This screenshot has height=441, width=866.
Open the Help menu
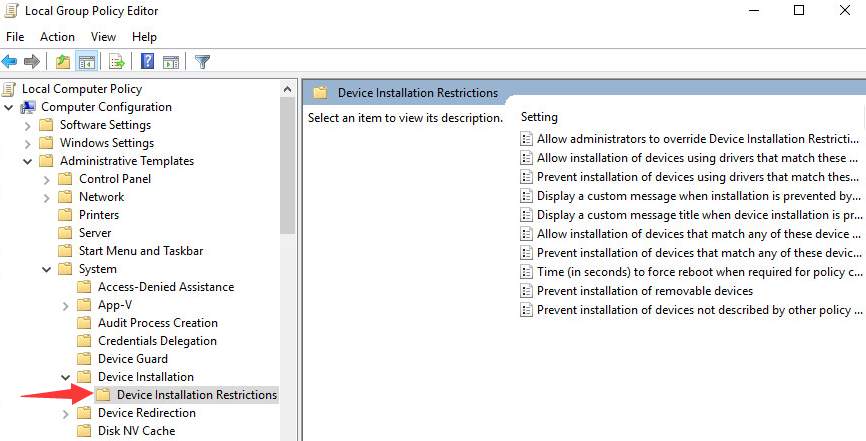pos(144,37)
